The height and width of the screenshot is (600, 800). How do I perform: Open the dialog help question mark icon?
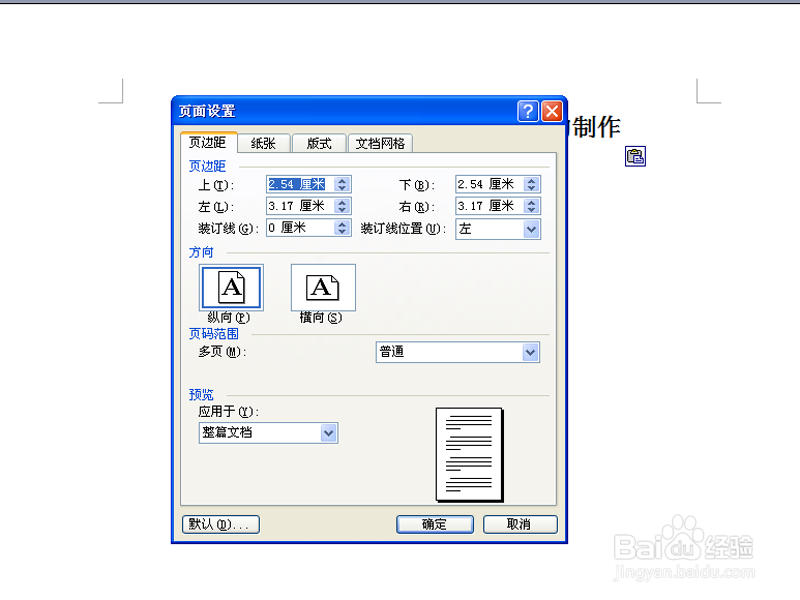527,110
